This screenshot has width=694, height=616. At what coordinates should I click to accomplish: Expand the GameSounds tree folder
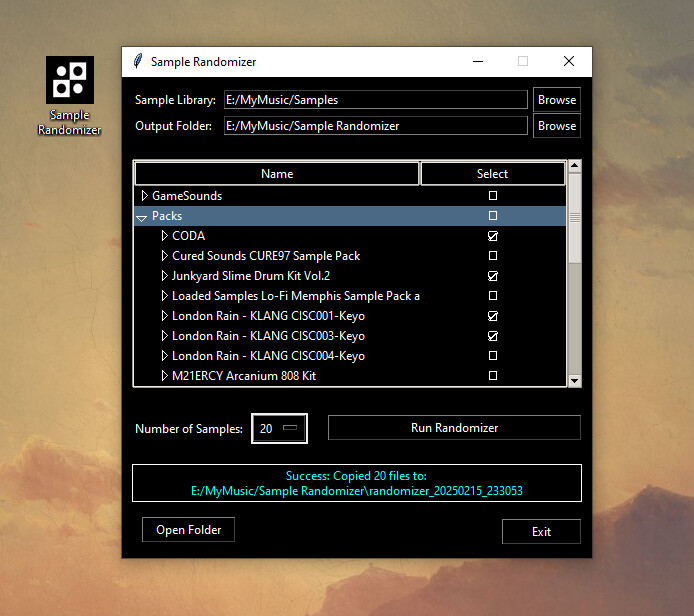[x=144, y=196]
